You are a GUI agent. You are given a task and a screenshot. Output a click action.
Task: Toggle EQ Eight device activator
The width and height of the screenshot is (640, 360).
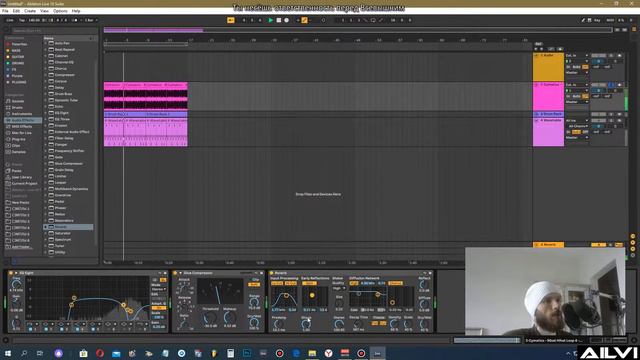pos(11,273)
